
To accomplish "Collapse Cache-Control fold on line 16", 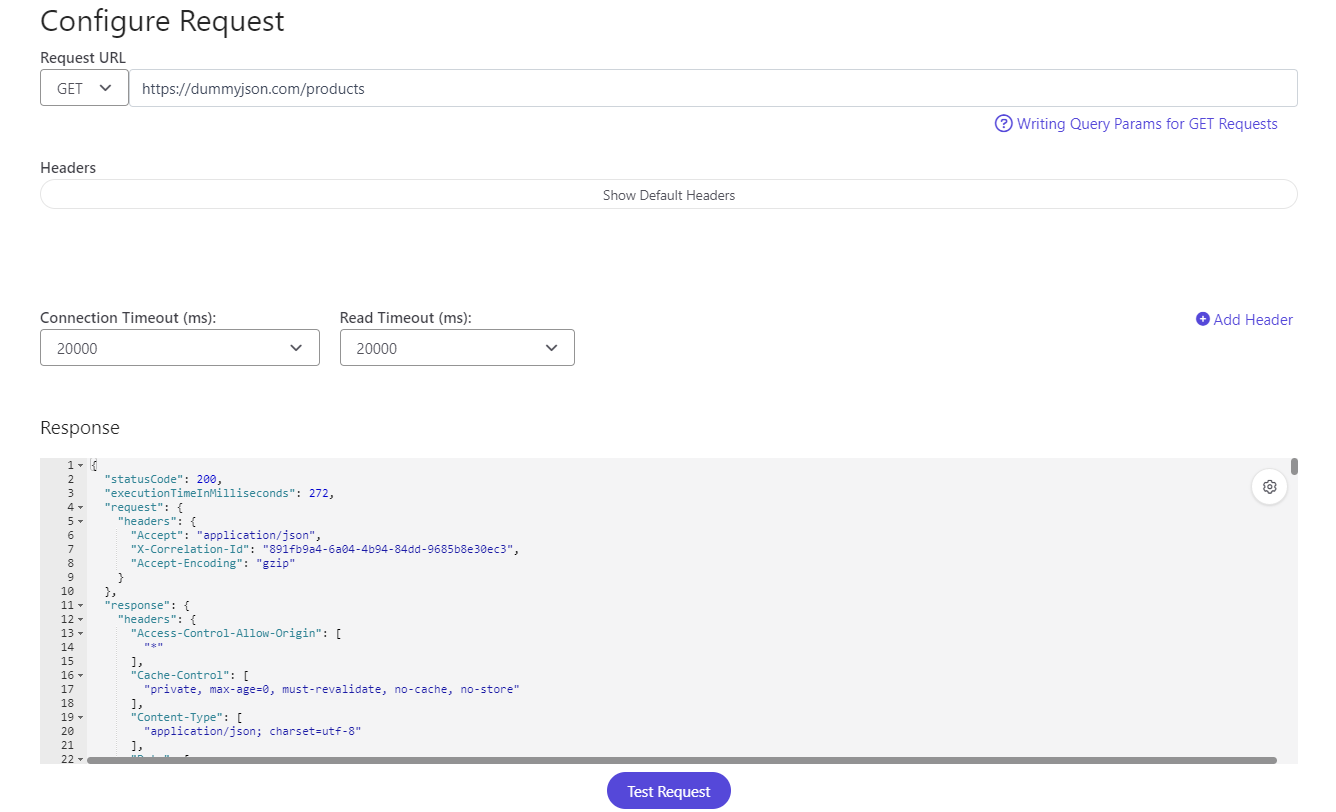I will (x=80, y=675).
